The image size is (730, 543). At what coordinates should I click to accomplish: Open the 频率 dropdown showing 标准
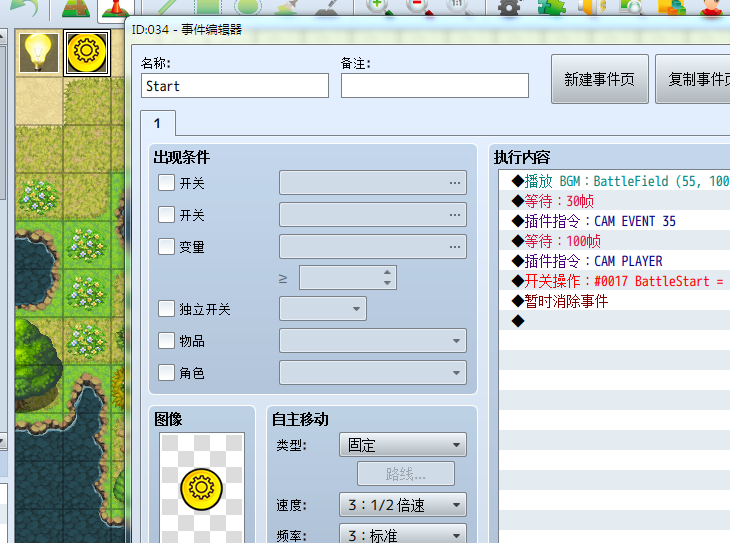(x=403, y=535)
